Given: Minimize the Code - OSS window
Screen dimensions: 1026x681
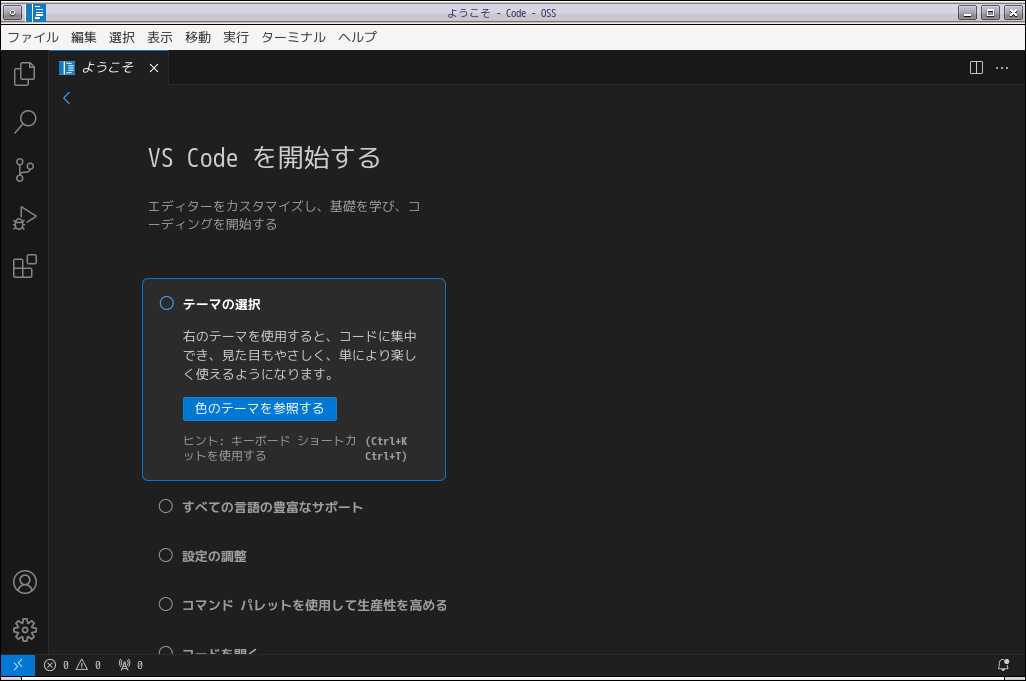Looking at the screenshot, I should click(967, 12).
